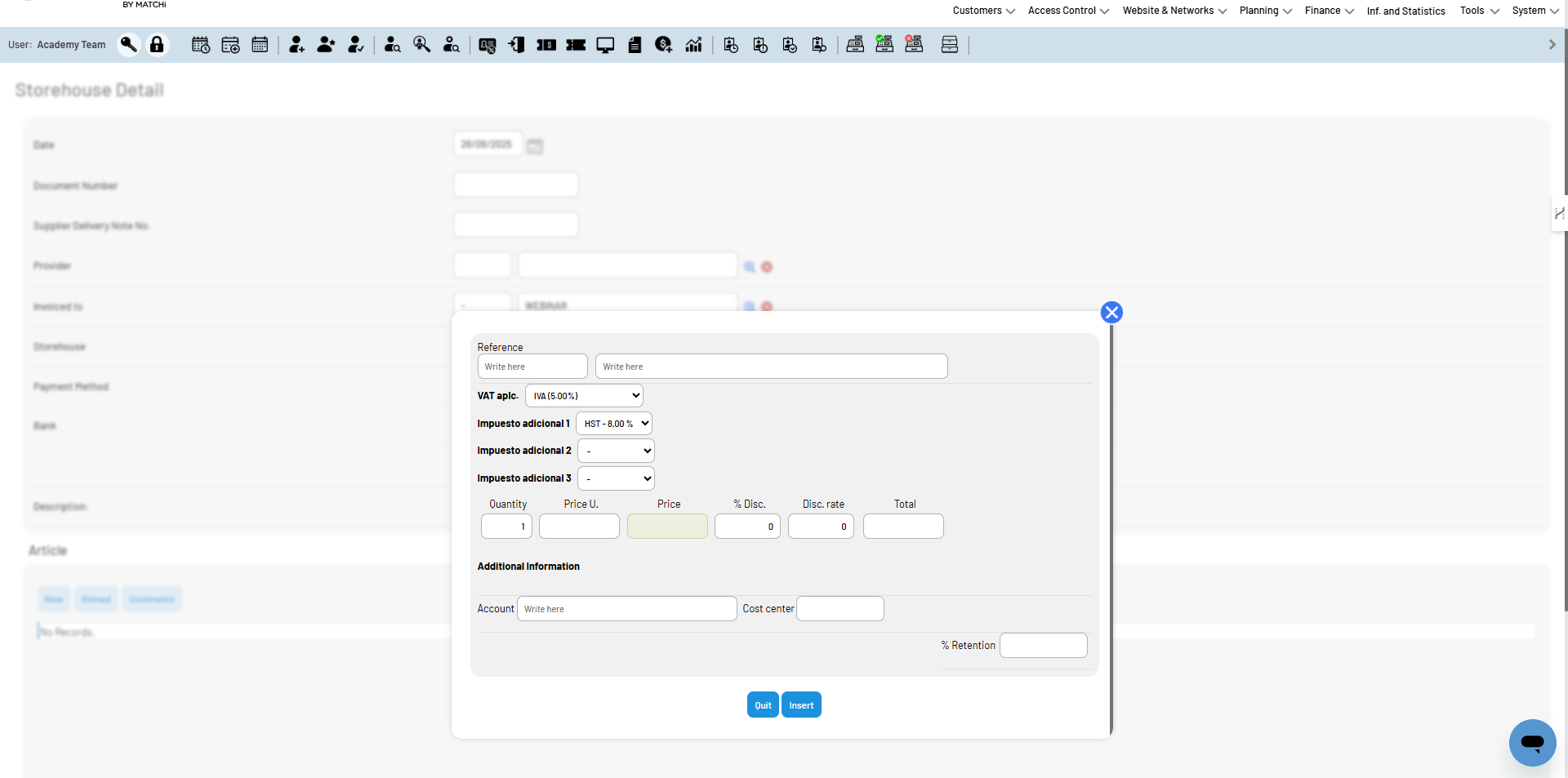Click the customer search icon in toolbar
This screenshot has width=1568, height=778.
click(x=392, y=45)
